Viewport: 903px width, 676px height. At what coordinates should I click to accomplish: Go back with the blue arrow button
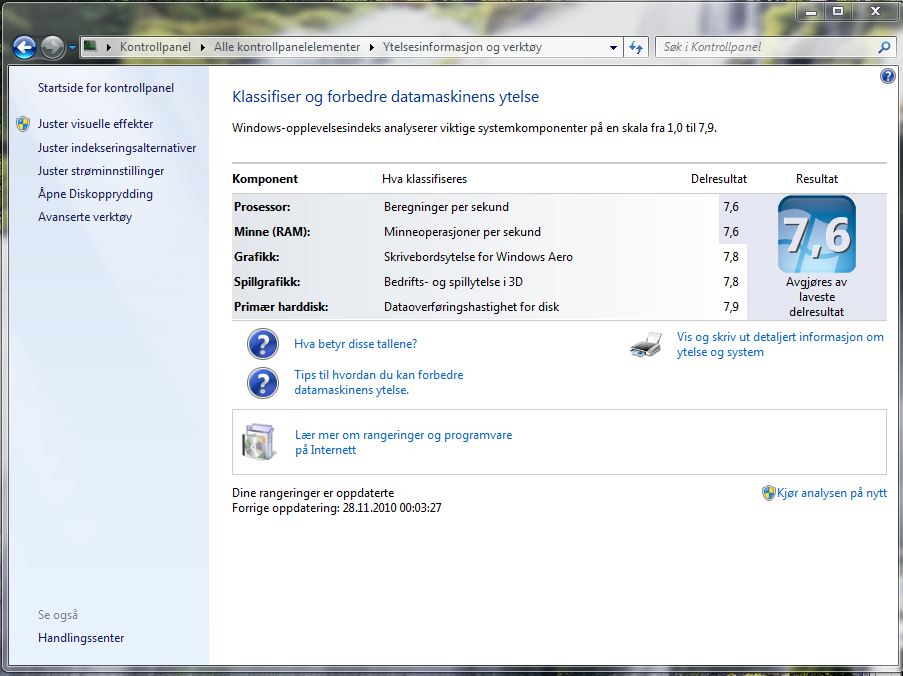pos(24,48)
